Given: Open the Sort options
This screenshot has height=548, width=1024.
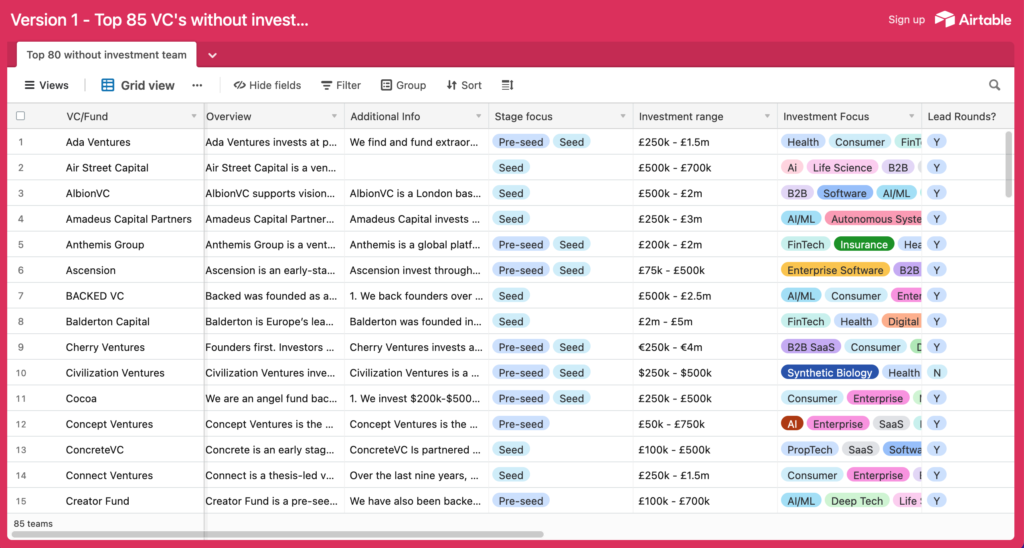Looking at the screenshot, I should pos(464,86).
